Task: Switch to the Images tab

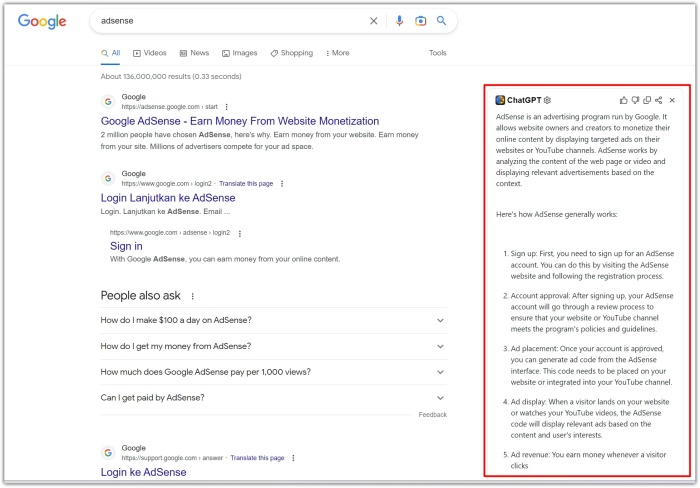Action: click(240, 53)
